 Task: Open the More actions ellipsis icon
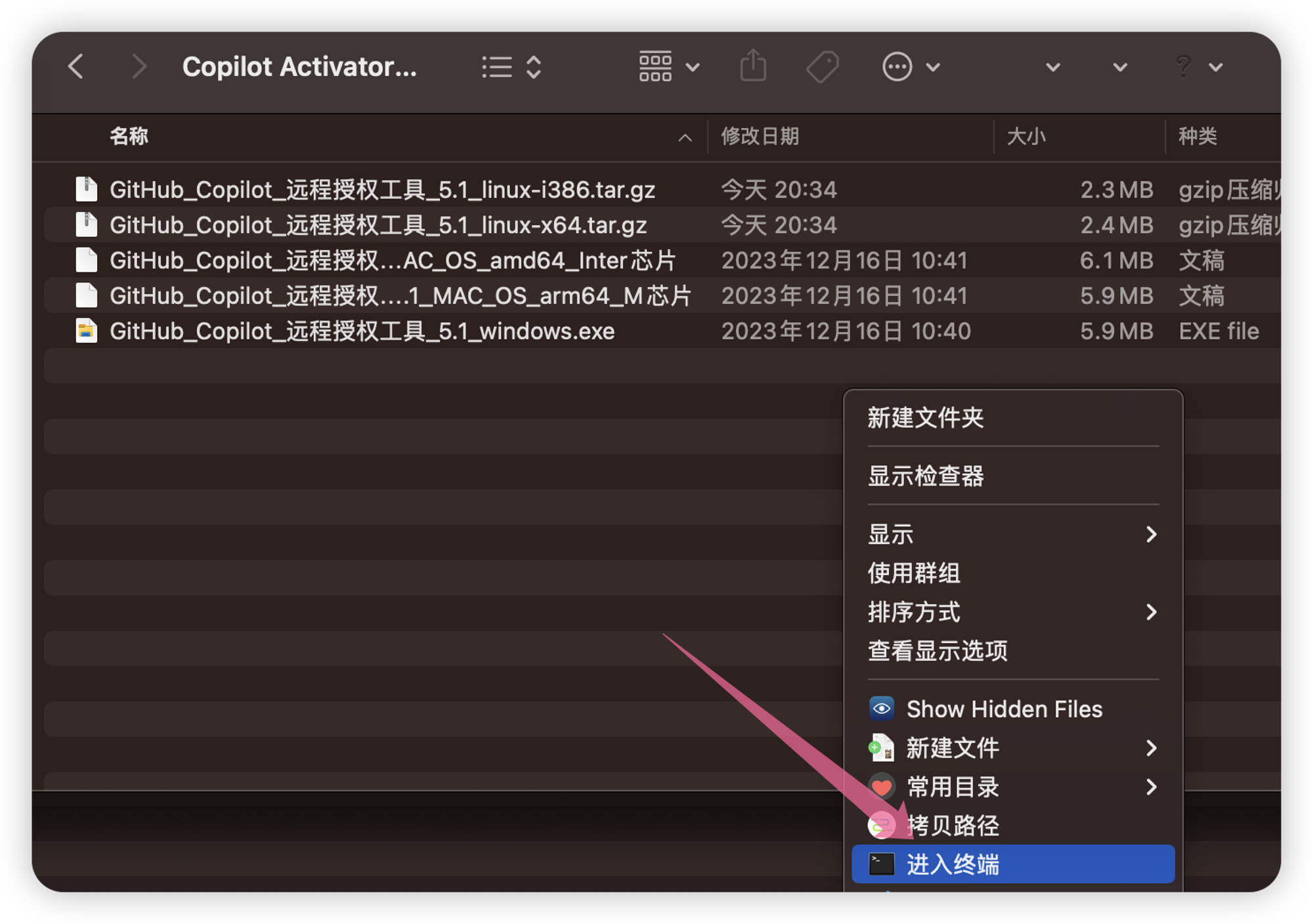click(x=897, y=66)
